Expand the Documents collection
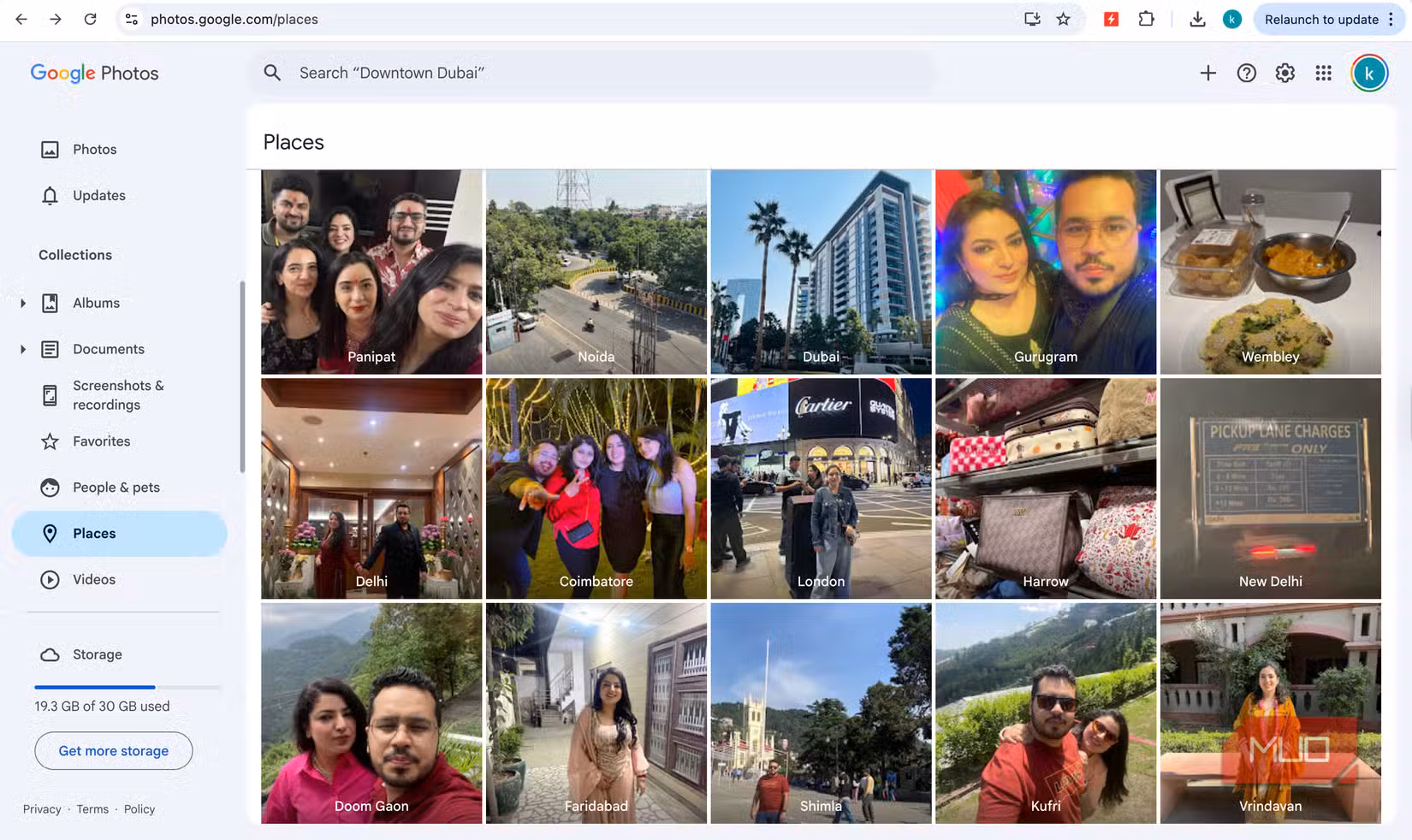 click(21, 348)
